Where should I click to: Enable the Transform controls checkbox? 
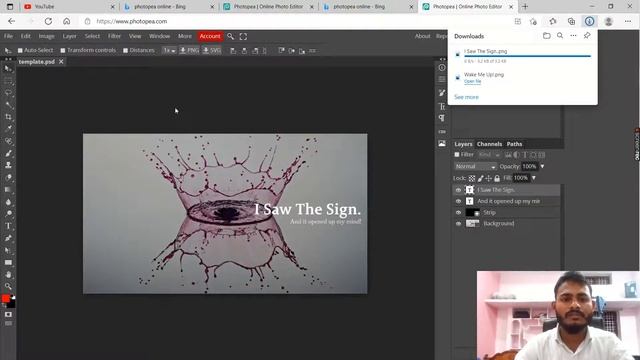pos(63,51)
